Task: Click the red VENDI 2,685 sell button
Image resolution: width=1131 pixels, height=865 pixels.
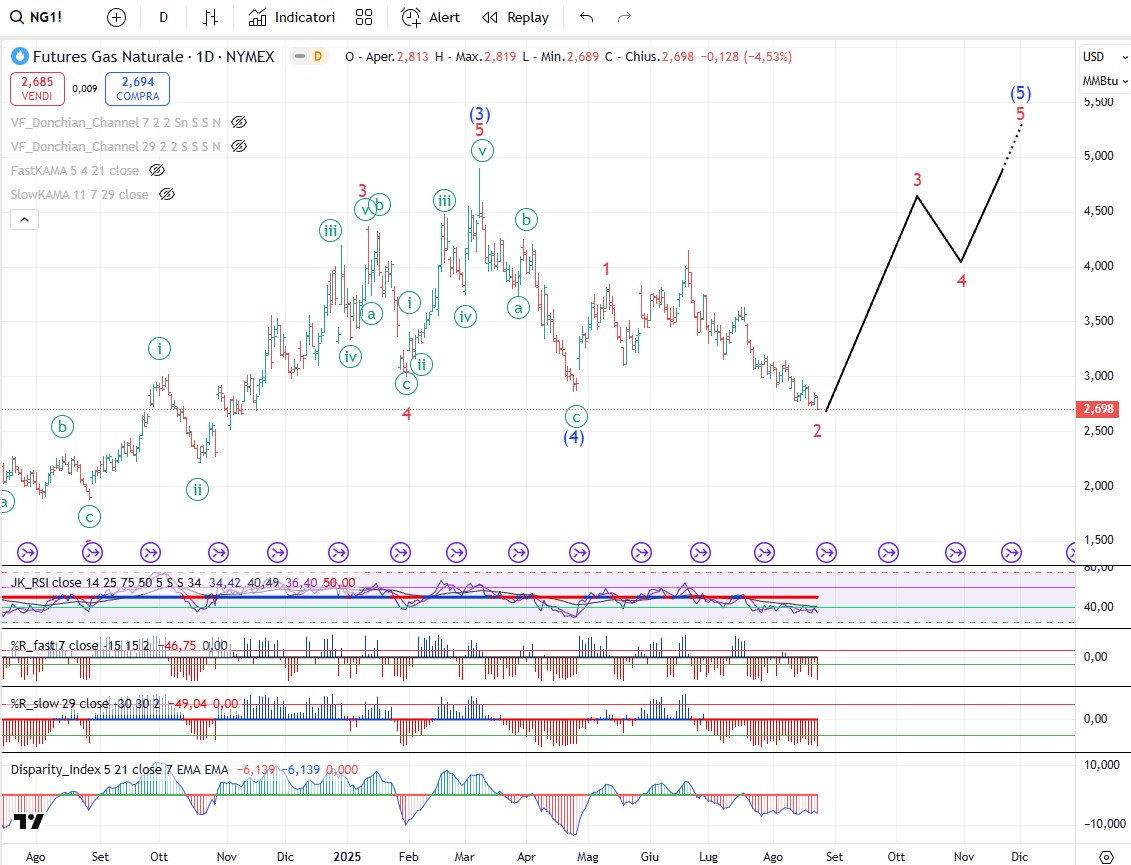Action: tap(38, 88)
